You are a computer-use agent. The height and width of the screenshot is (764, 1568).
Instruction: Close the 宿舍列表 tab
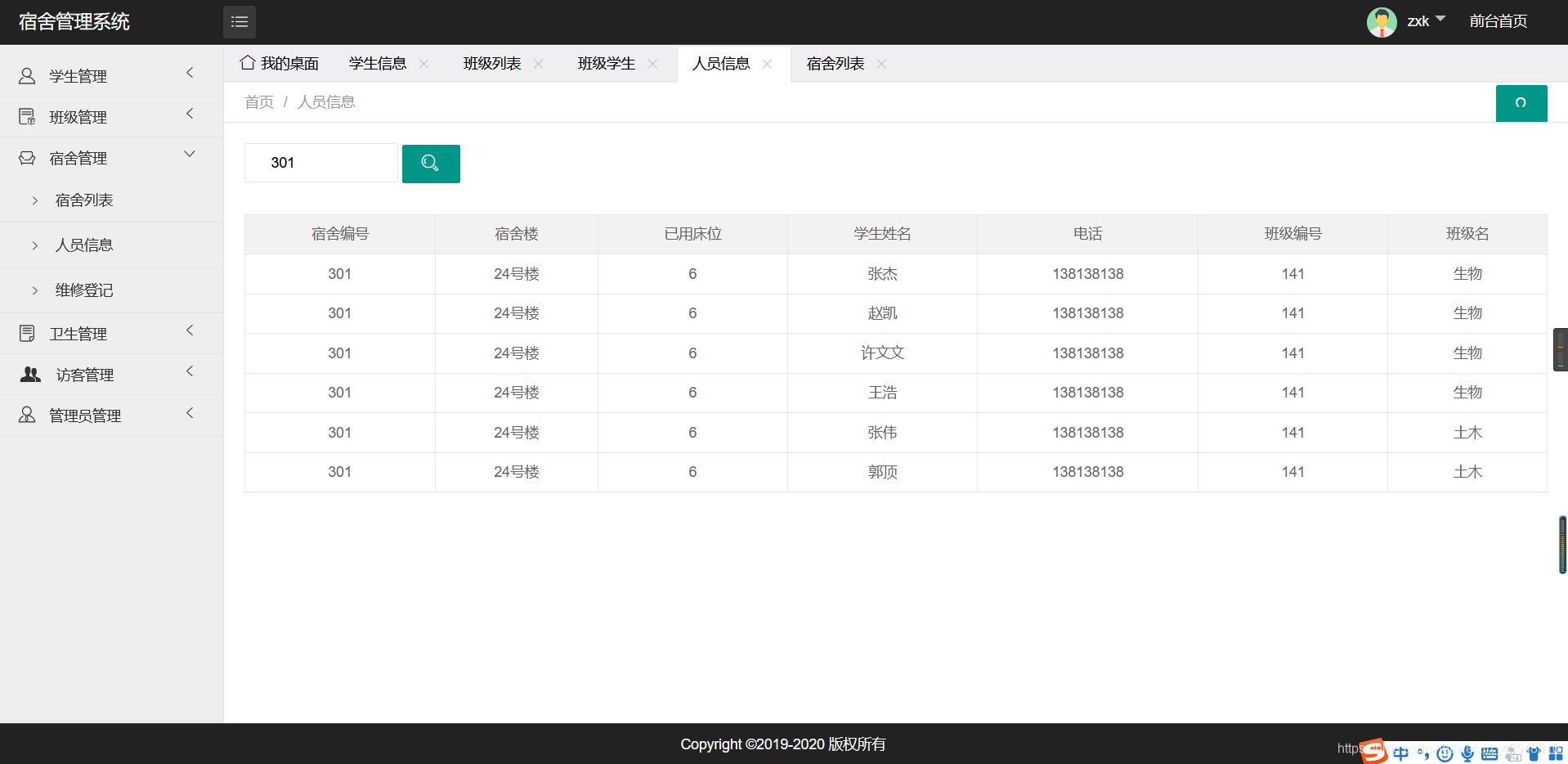pos(881,64)
